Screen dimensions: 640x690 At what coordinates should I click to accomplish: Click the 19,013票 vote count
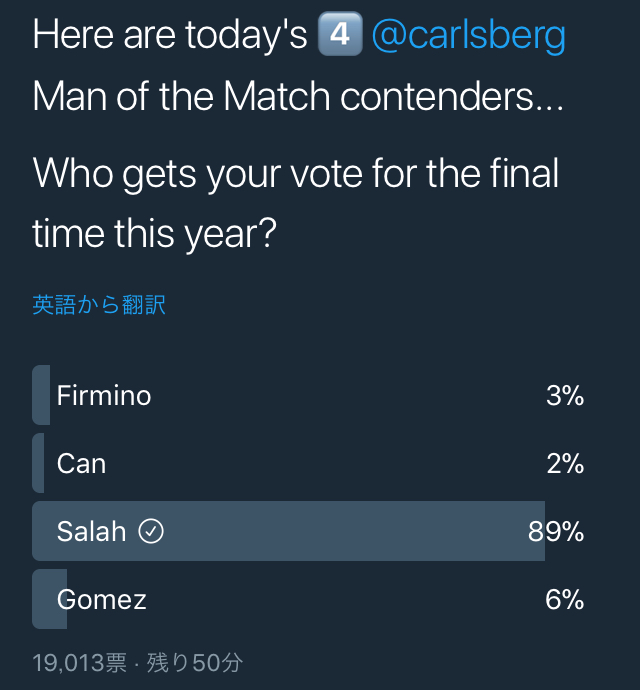[79, 662]
